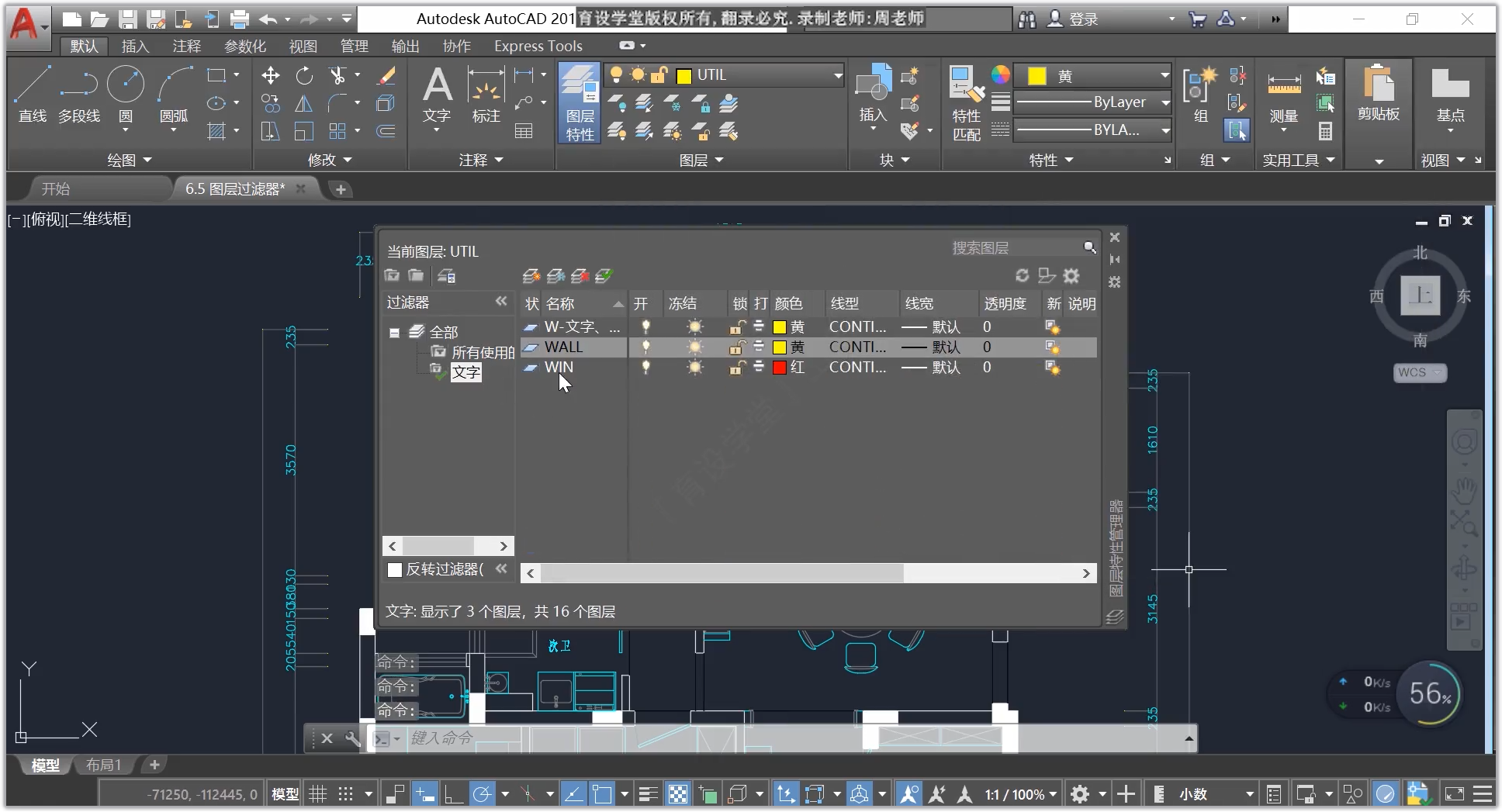Toggle Ortho mode in status bar
The image size is (1502, 812).
click(454, 794)
